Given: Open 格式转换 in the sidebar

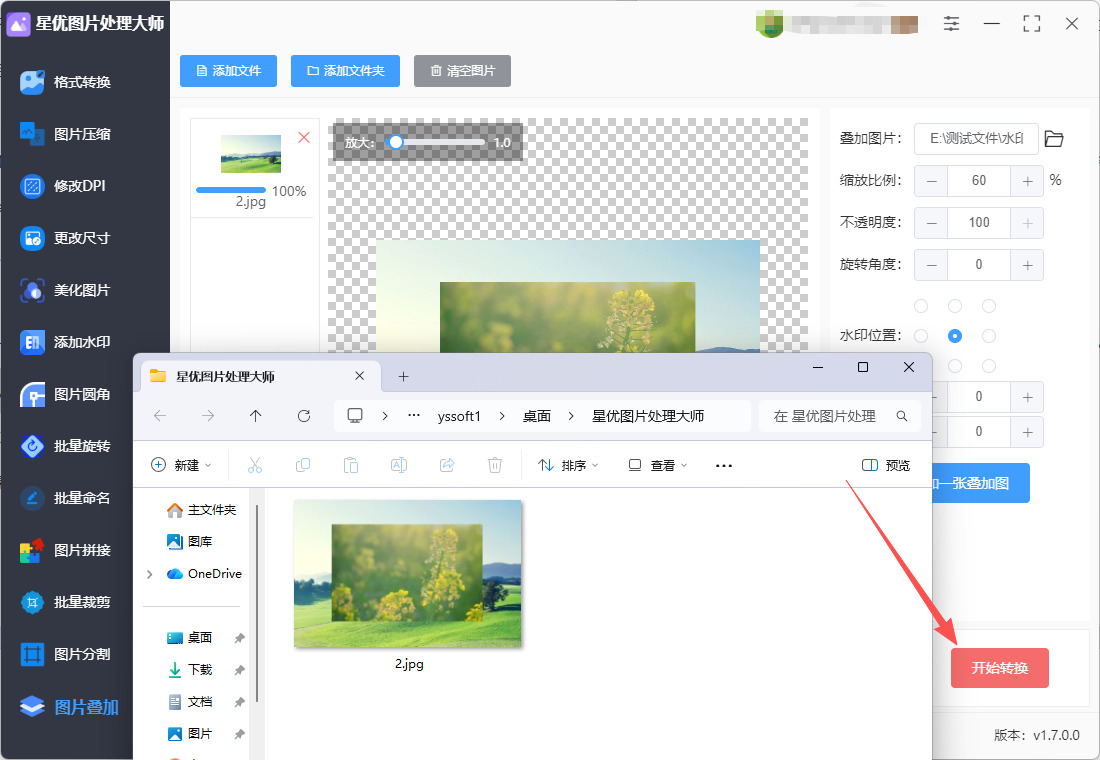Looking at the screenshot, I should [x=65, y=82].
